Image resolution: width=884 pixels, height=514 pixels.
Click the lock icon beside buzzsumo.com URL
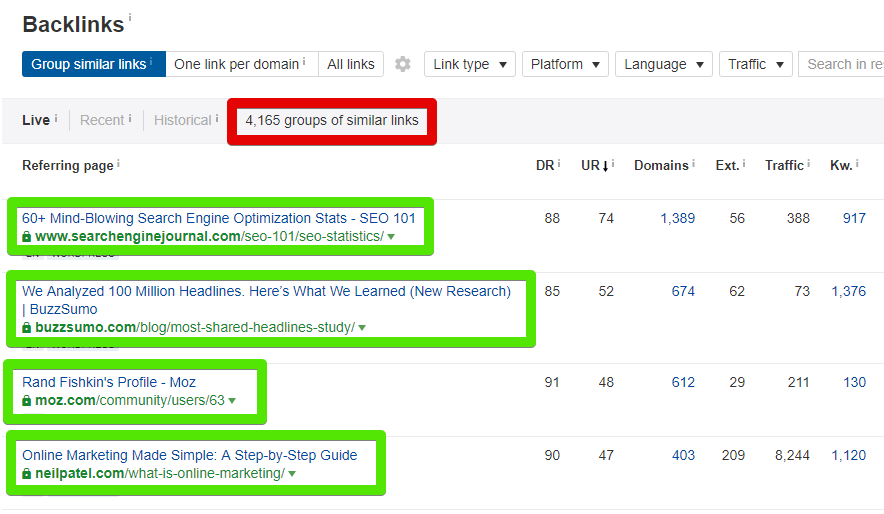click(x=26, y=327)
